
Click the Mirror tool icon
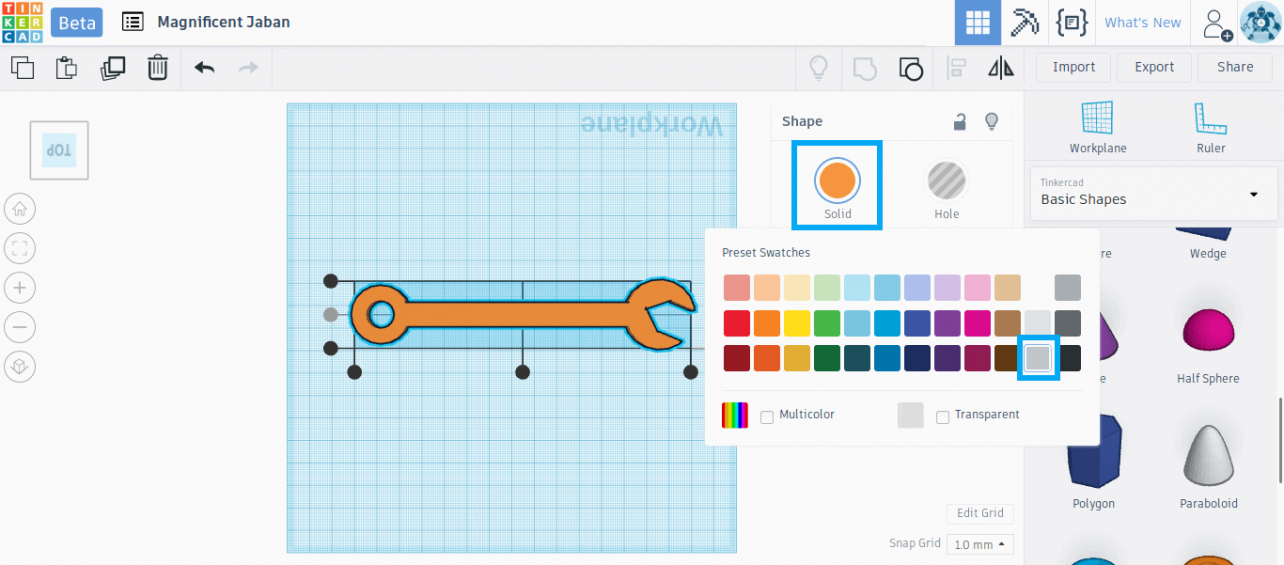tap(1000, 68)
